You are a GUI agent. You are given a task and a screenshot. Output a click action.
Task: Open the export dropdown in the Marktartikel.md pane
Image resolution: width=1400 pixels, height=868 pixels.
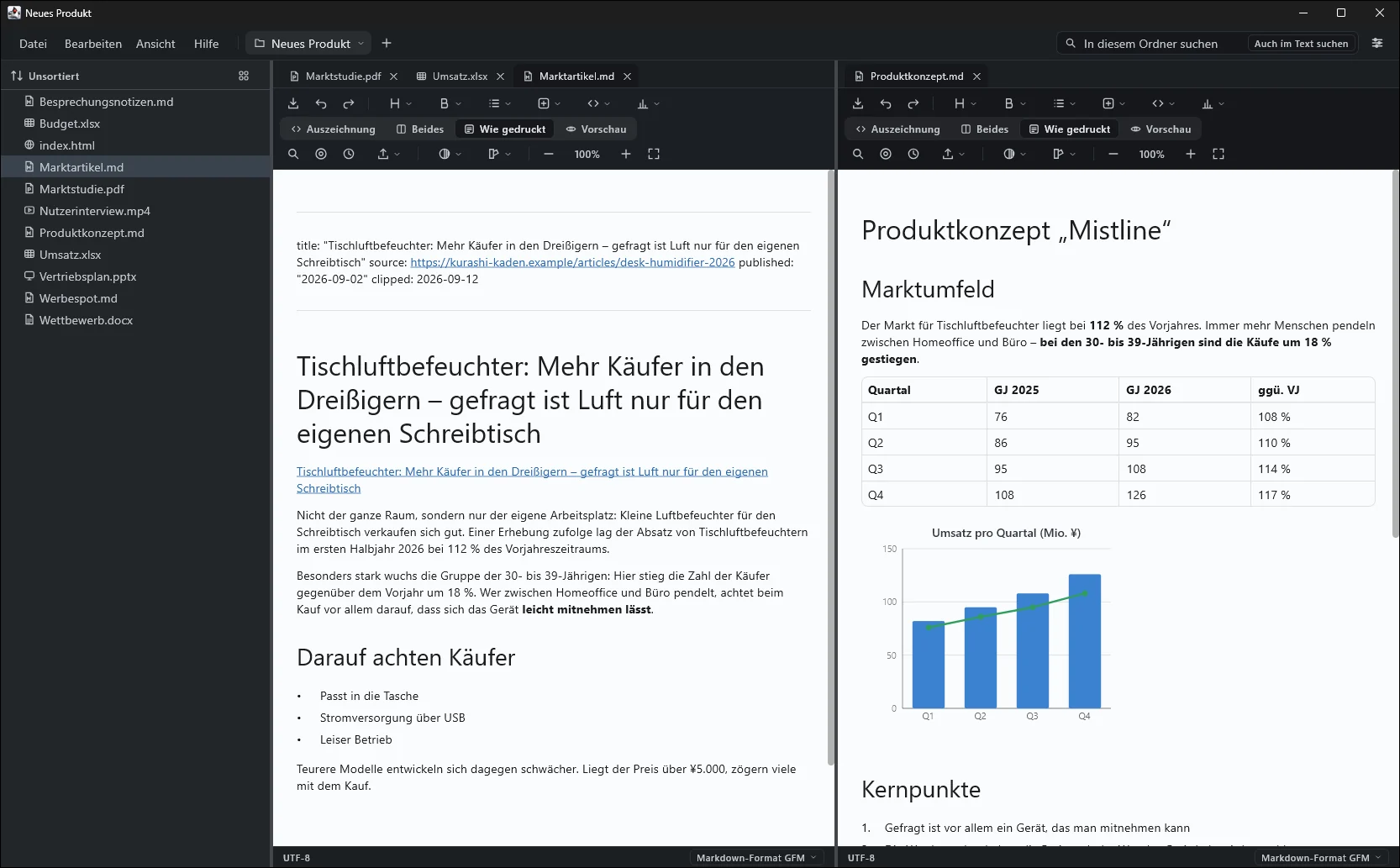(x=388, y=154)
